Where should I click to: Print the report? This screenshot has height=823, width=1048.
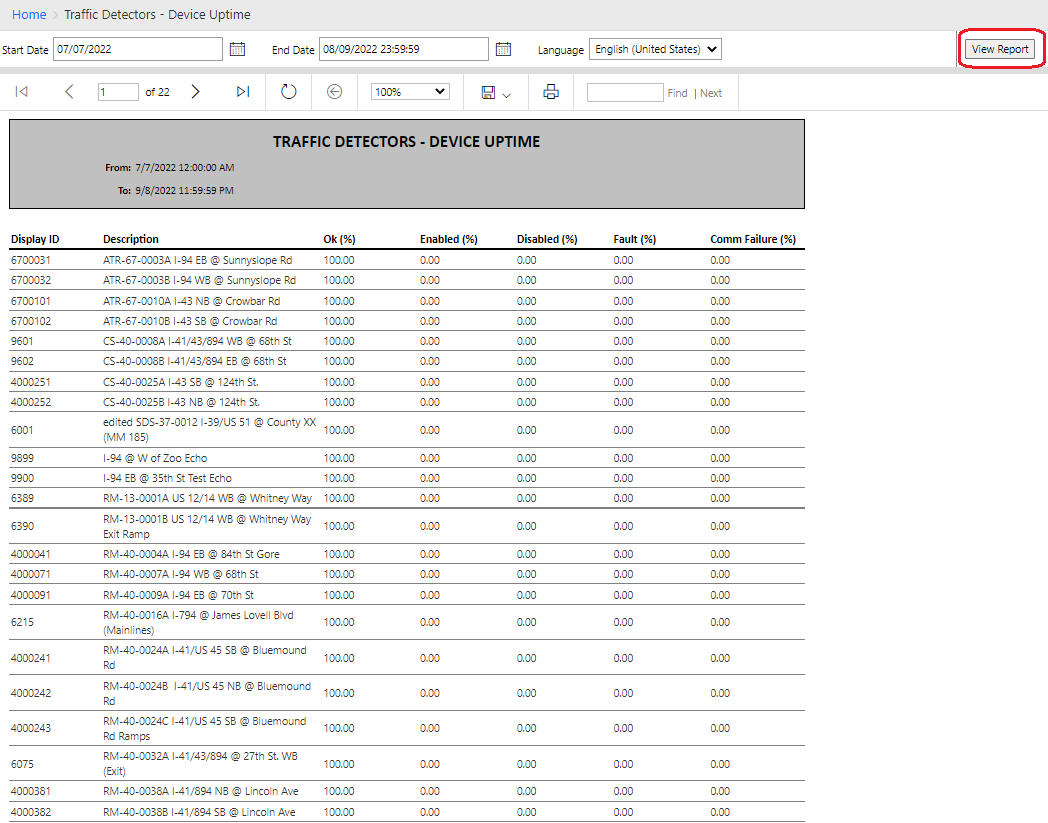point(551,92)
